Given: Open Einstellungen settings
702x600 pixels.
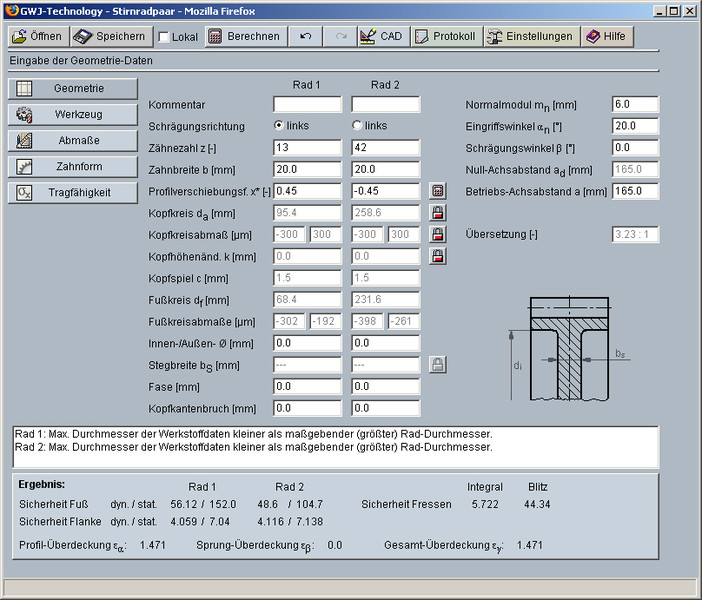Looking at the screenshot, I should click(530, 36).
